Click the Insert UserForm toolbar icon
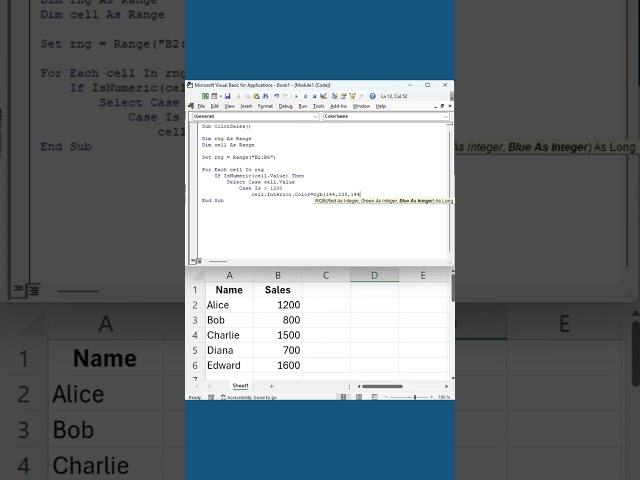This screenshot has width=640, height=480. click(x=214, y=96)
